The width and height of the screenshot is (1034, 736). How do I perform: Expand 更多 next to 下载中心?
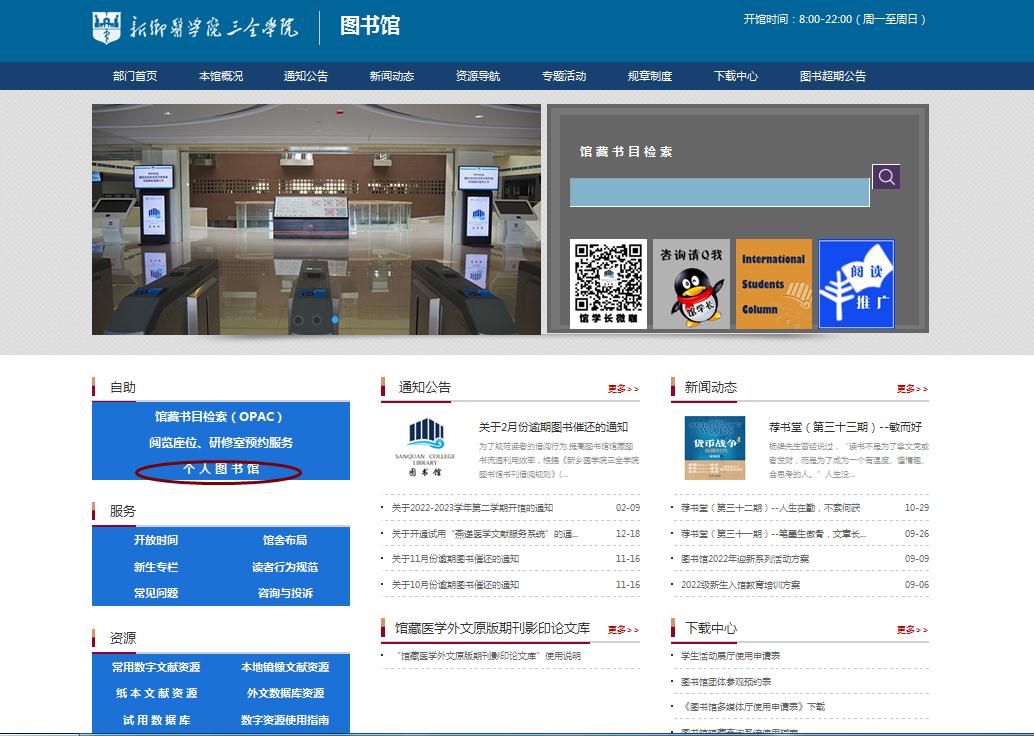pyautogui.click(x=912, y=630)
